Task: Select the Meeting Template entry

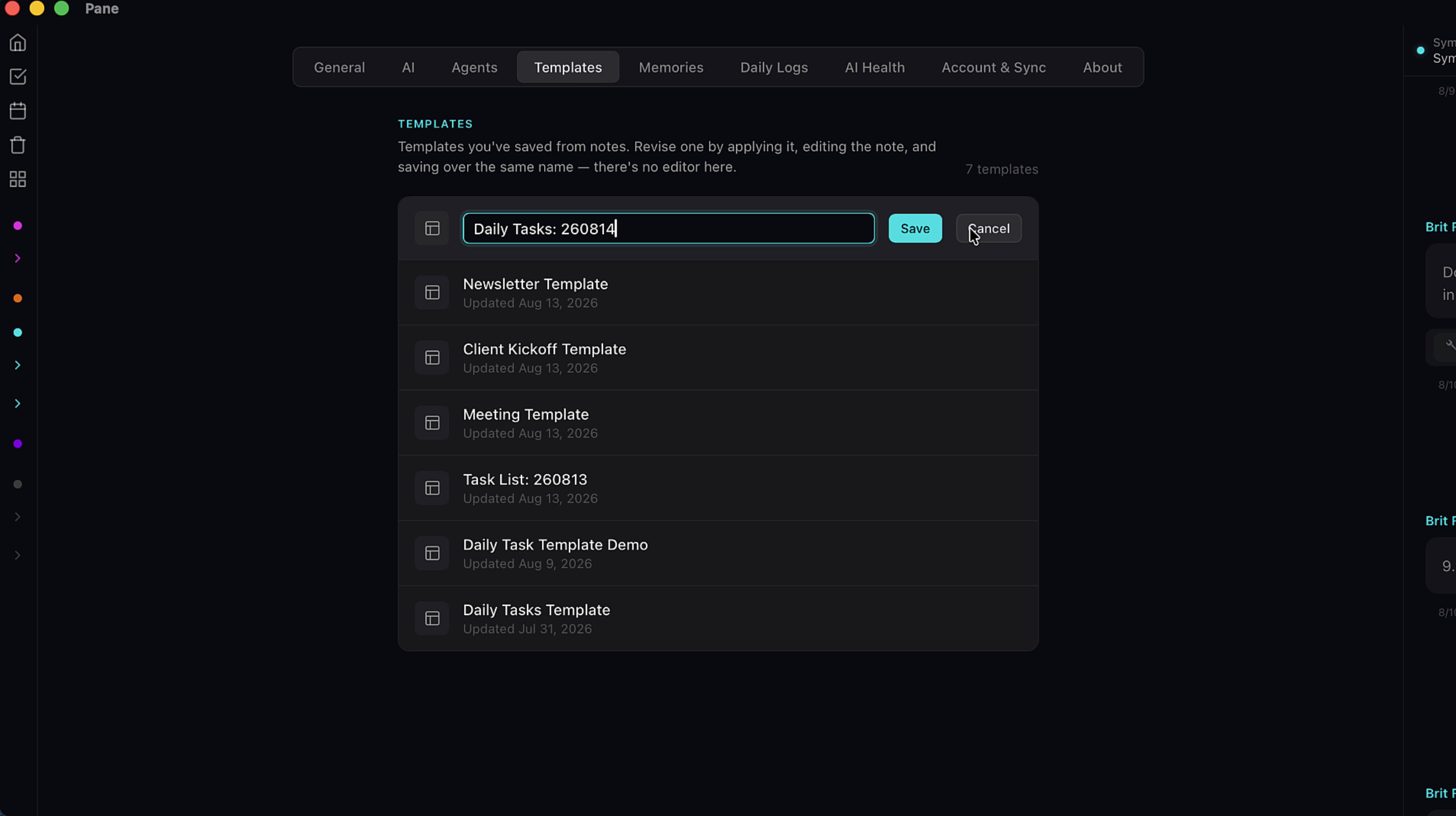Action: (718, 423)
